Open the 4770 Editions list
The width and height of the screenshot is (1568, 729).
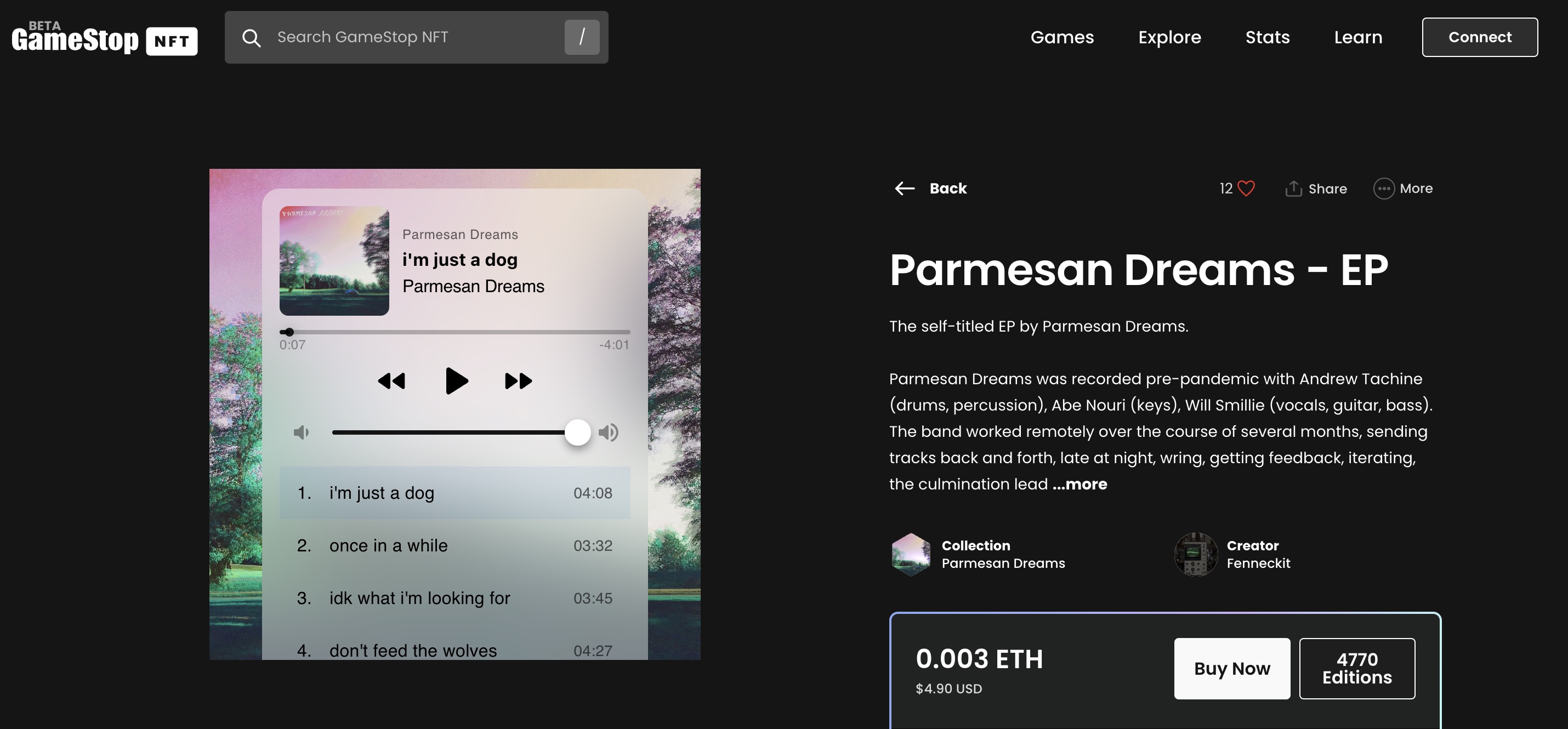pos(1356,668)
